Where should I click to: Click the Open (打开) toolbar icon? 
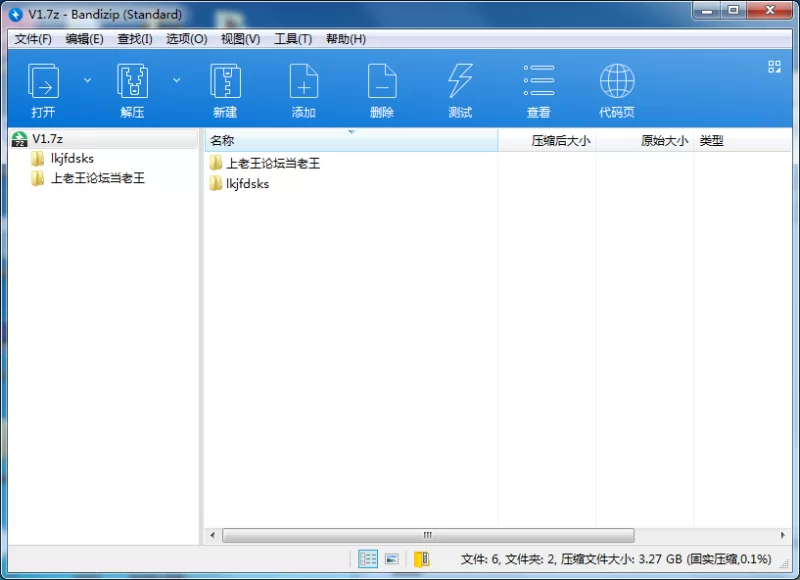tap(43, 81)
